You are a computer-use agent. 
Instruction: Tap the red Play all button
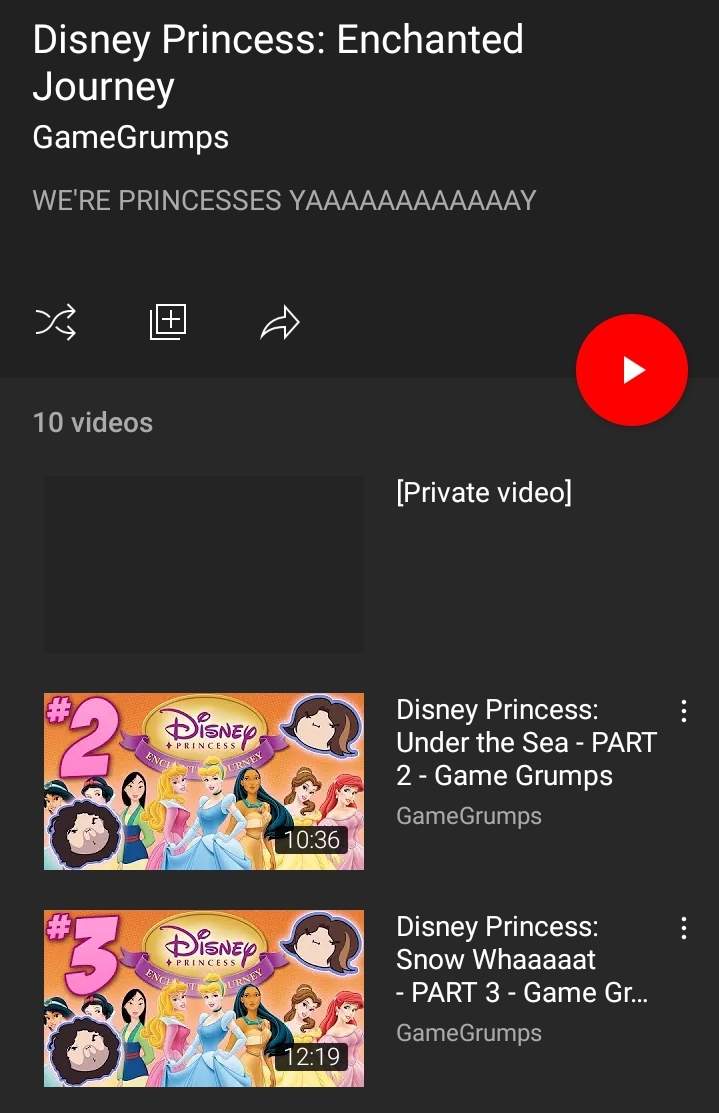tap(632, 370)
